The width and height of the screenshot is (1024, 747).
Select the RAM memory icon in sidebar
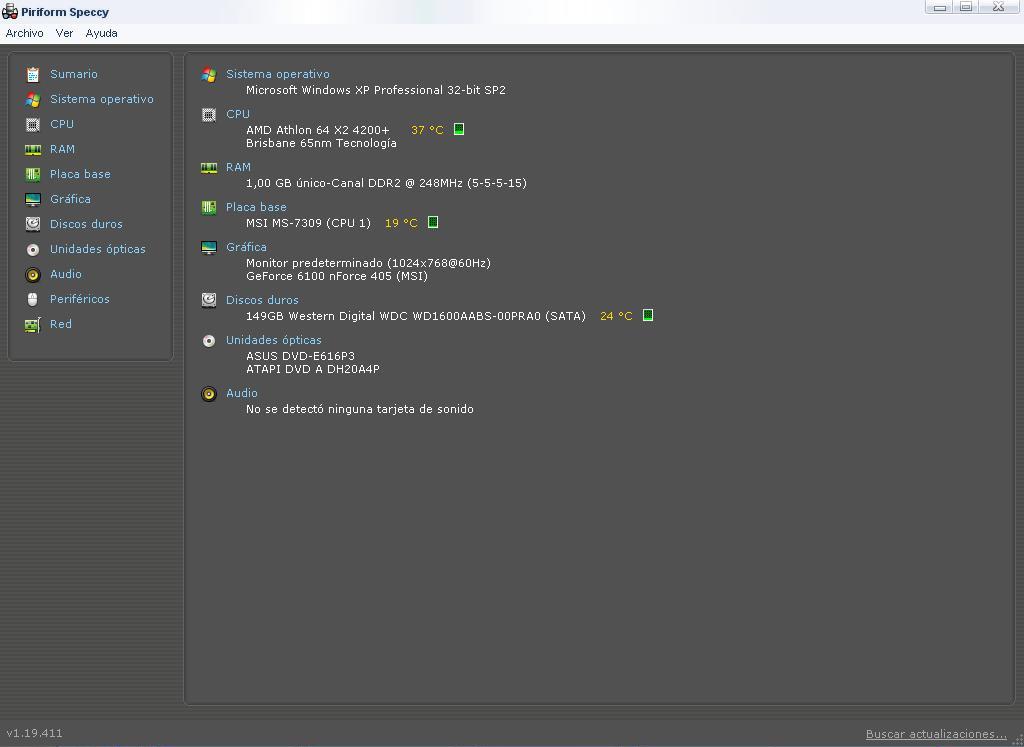(x=33, y=149)
